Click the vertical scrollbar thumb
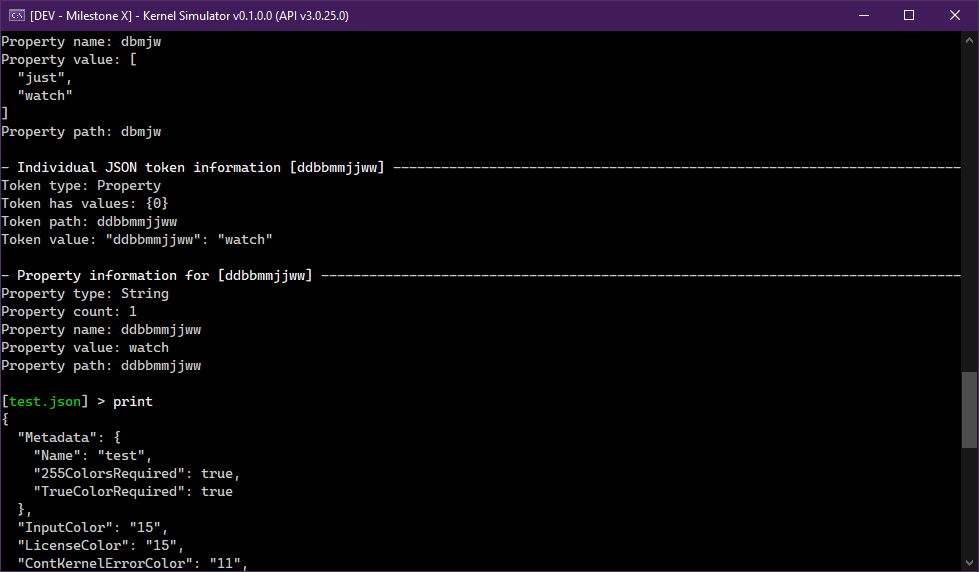The image size is (979, 572). [x=969, y=410]
